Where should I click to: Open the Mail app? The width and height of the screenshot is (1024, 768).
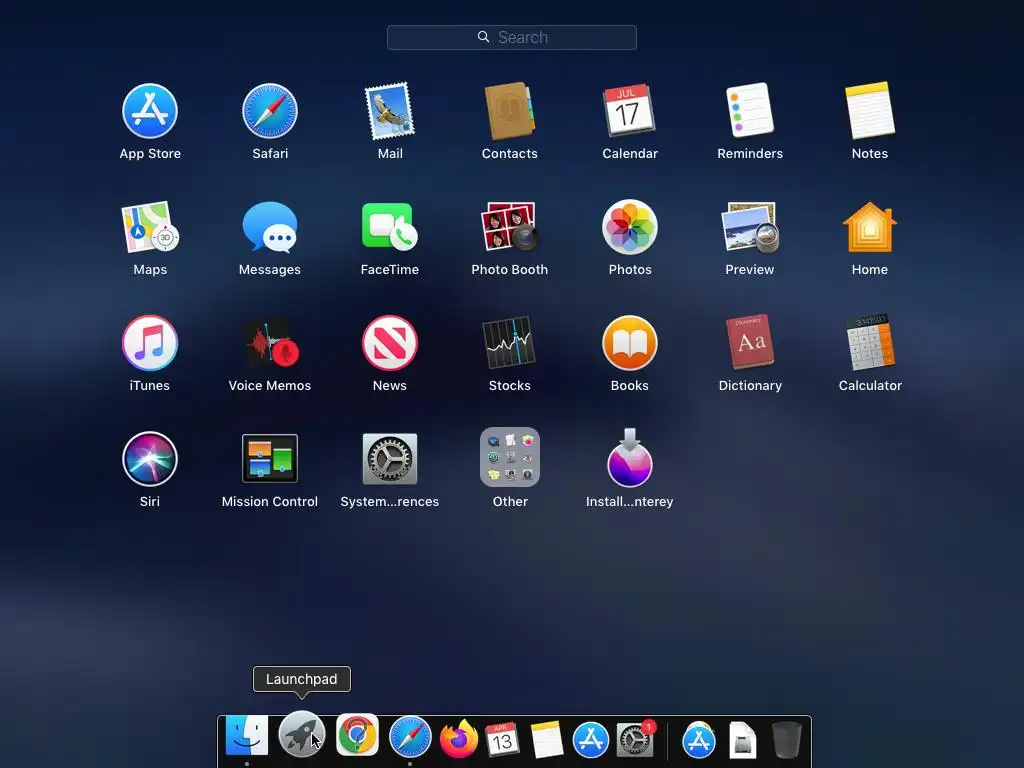click(390, 111)
